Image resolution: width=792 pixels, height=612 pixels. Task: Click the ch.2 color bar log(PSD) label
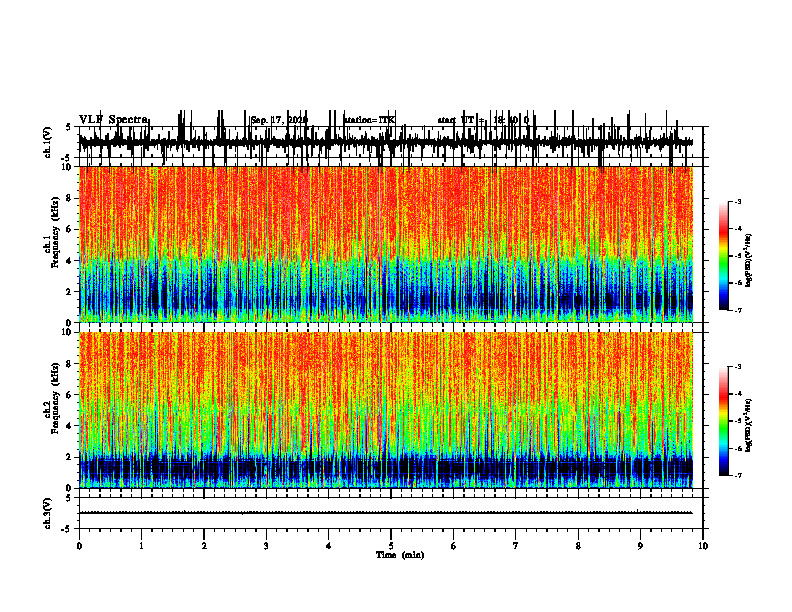pyautogui.click(x=748, y=425)
